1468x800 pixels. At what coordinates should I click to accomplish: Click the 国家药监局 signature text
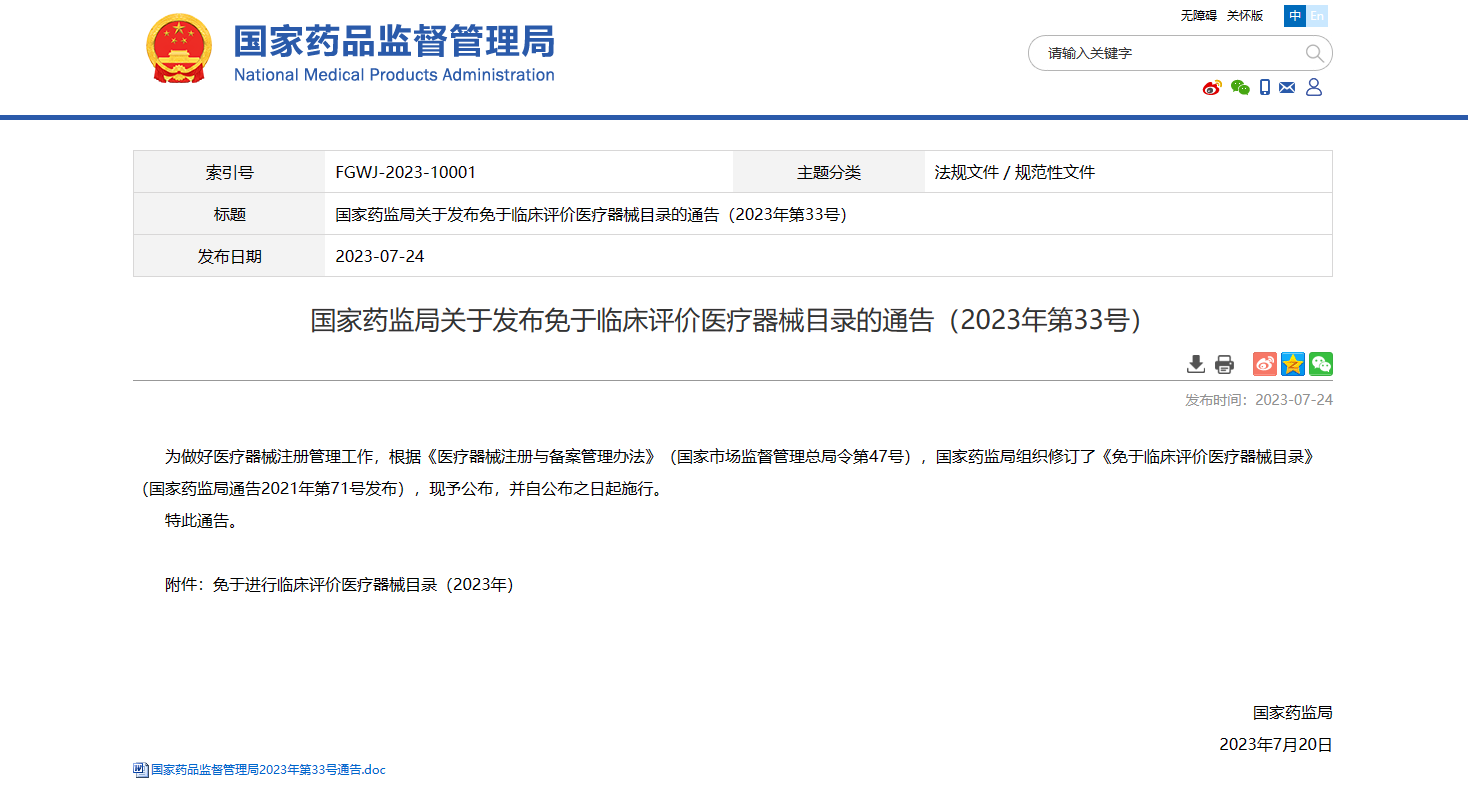point(1293,713)
